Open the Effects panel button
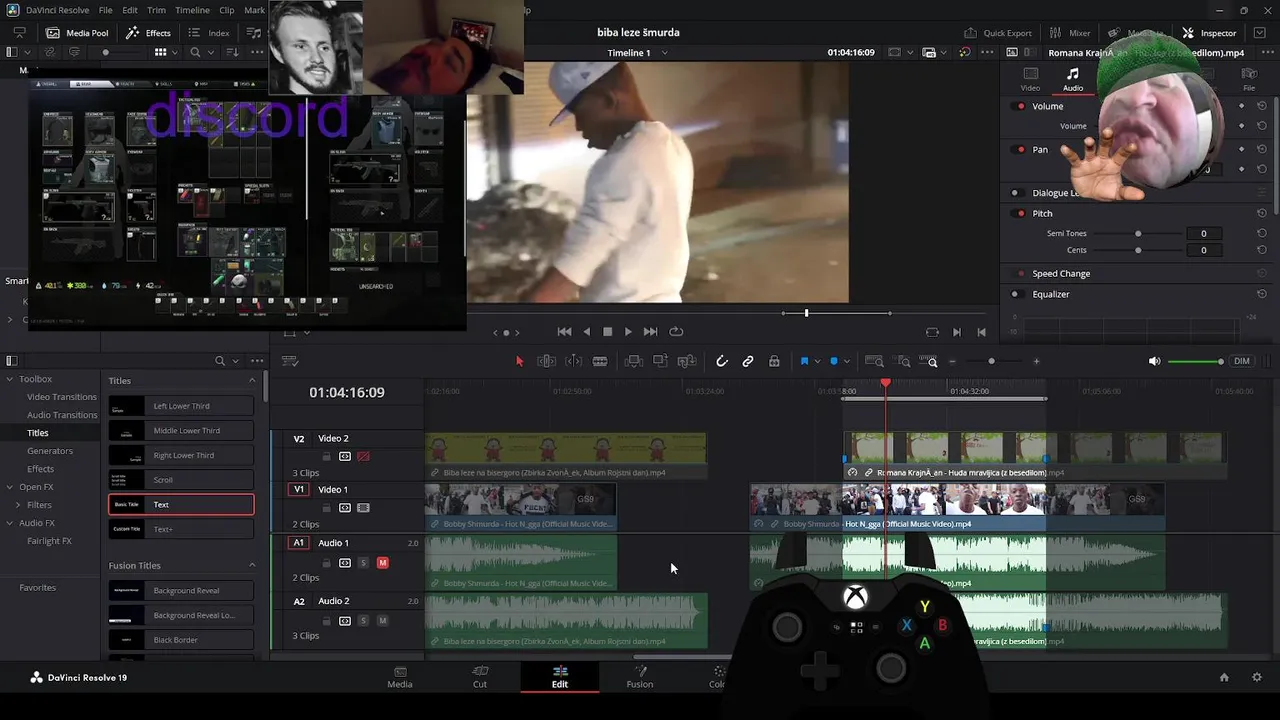The height and width of the screenshot is (720, 1280). (149, 33)
